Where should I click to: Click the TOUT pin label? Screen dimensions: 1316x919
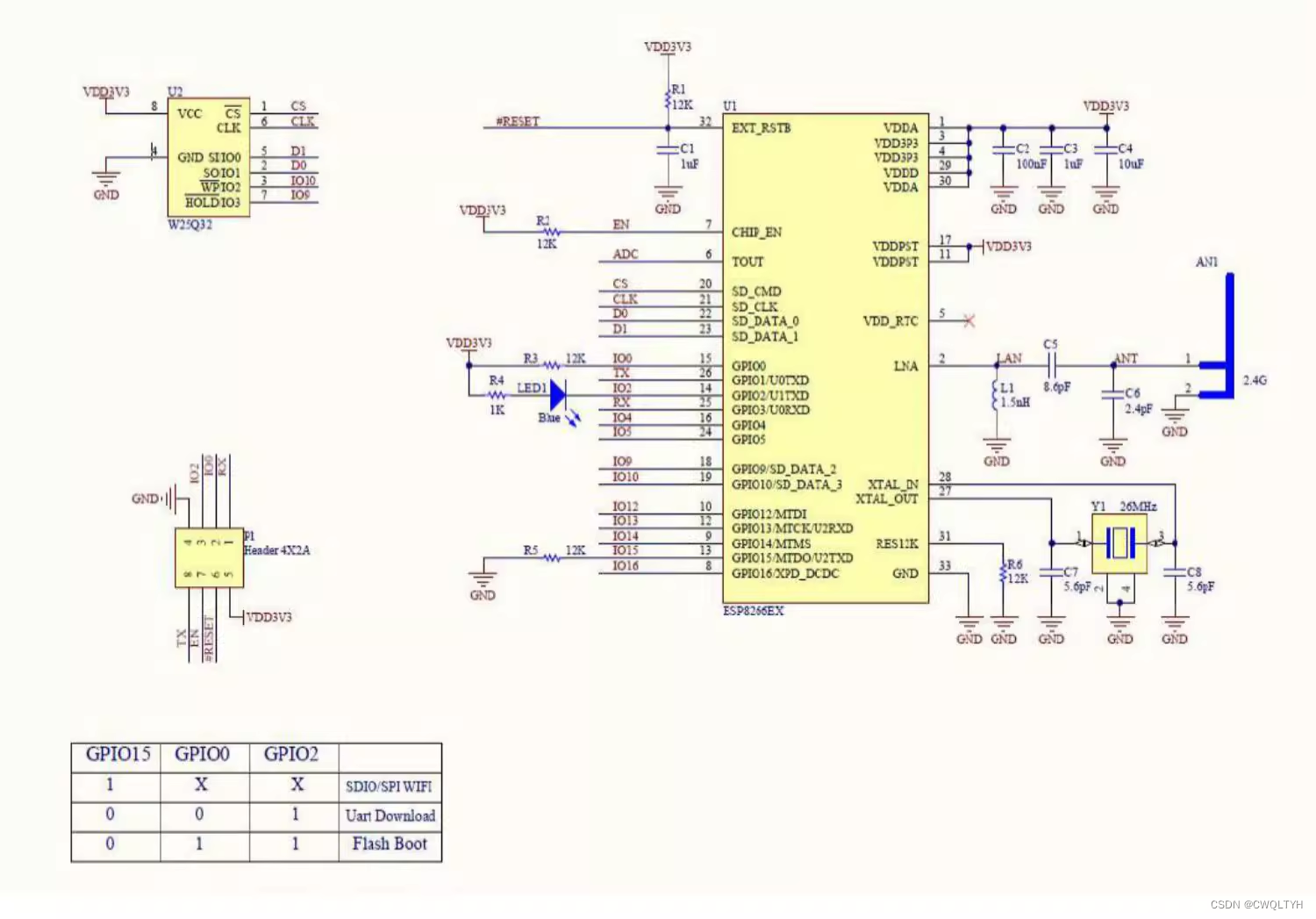click(747, 262)
